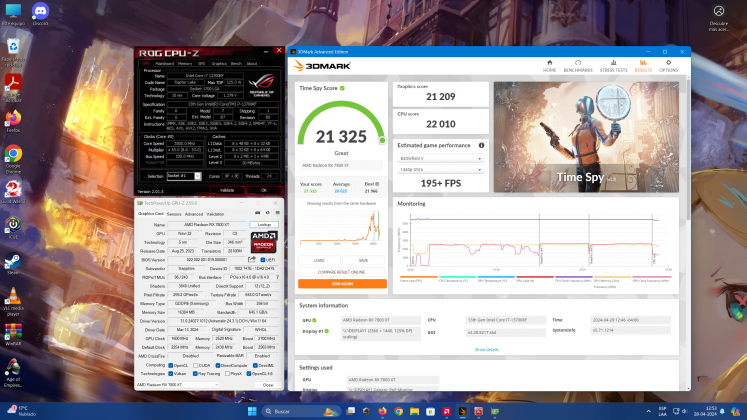
Task: Expand the Battlefield V game dropdown
Action: (440, 158)
